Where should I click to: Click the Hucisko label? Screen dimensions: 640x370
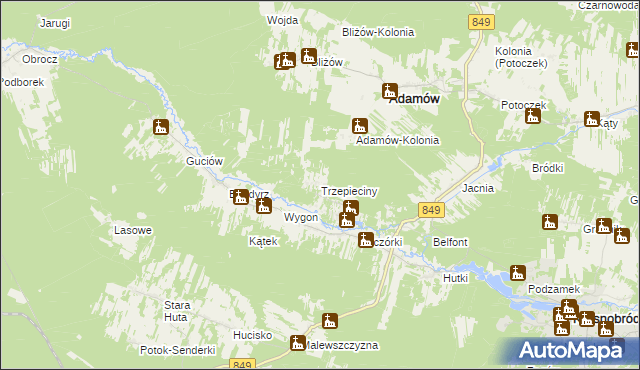coord(253,335)
